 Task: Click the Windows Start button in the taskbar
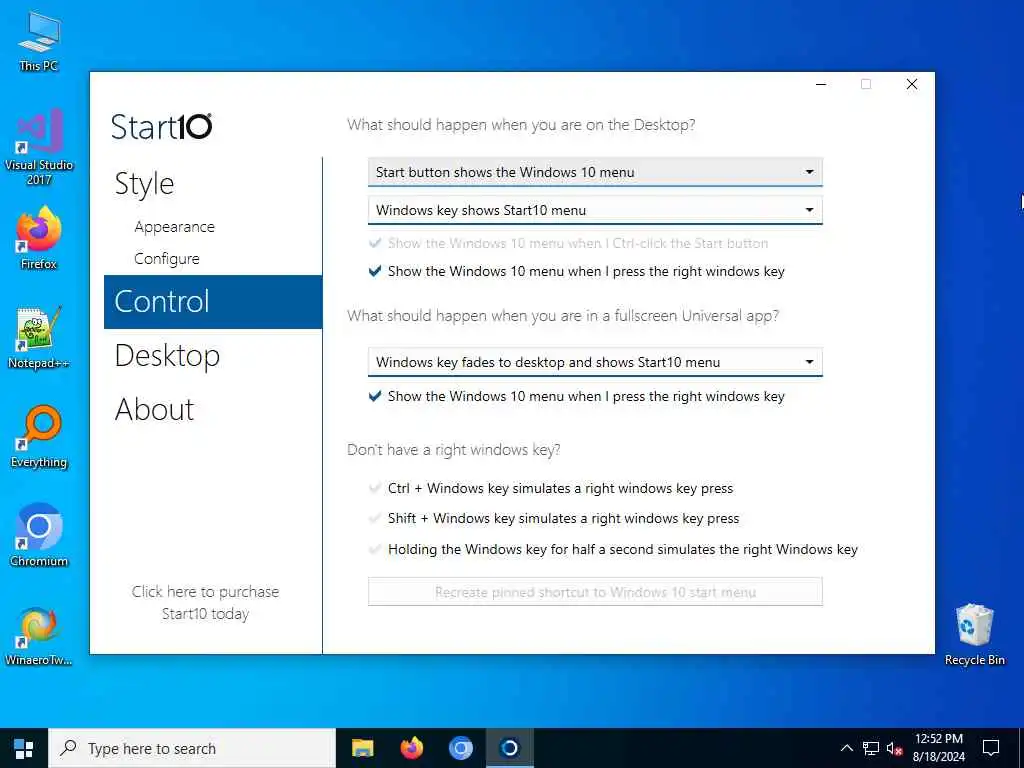(24, 748)
